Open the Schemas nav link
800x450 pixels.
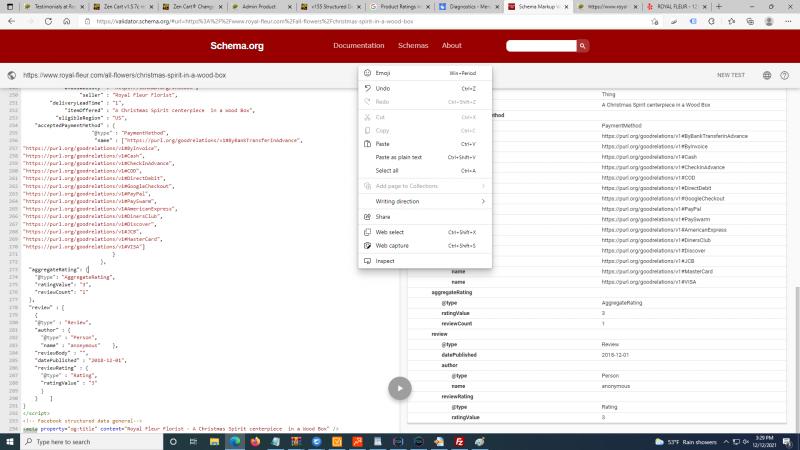413,45
